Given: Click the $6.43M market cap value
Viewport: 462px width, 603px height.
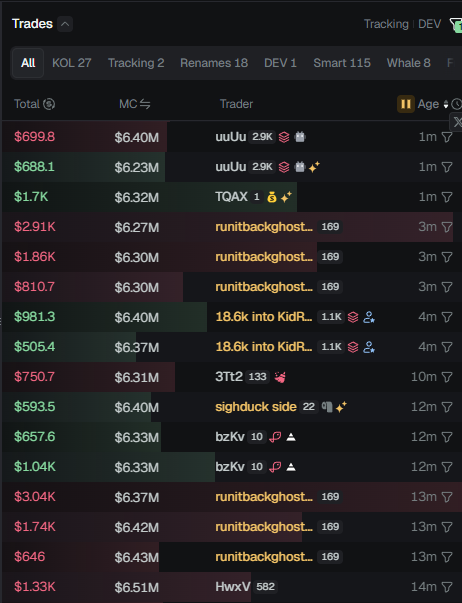Looking at the screenshot, I should pos(137,558).
